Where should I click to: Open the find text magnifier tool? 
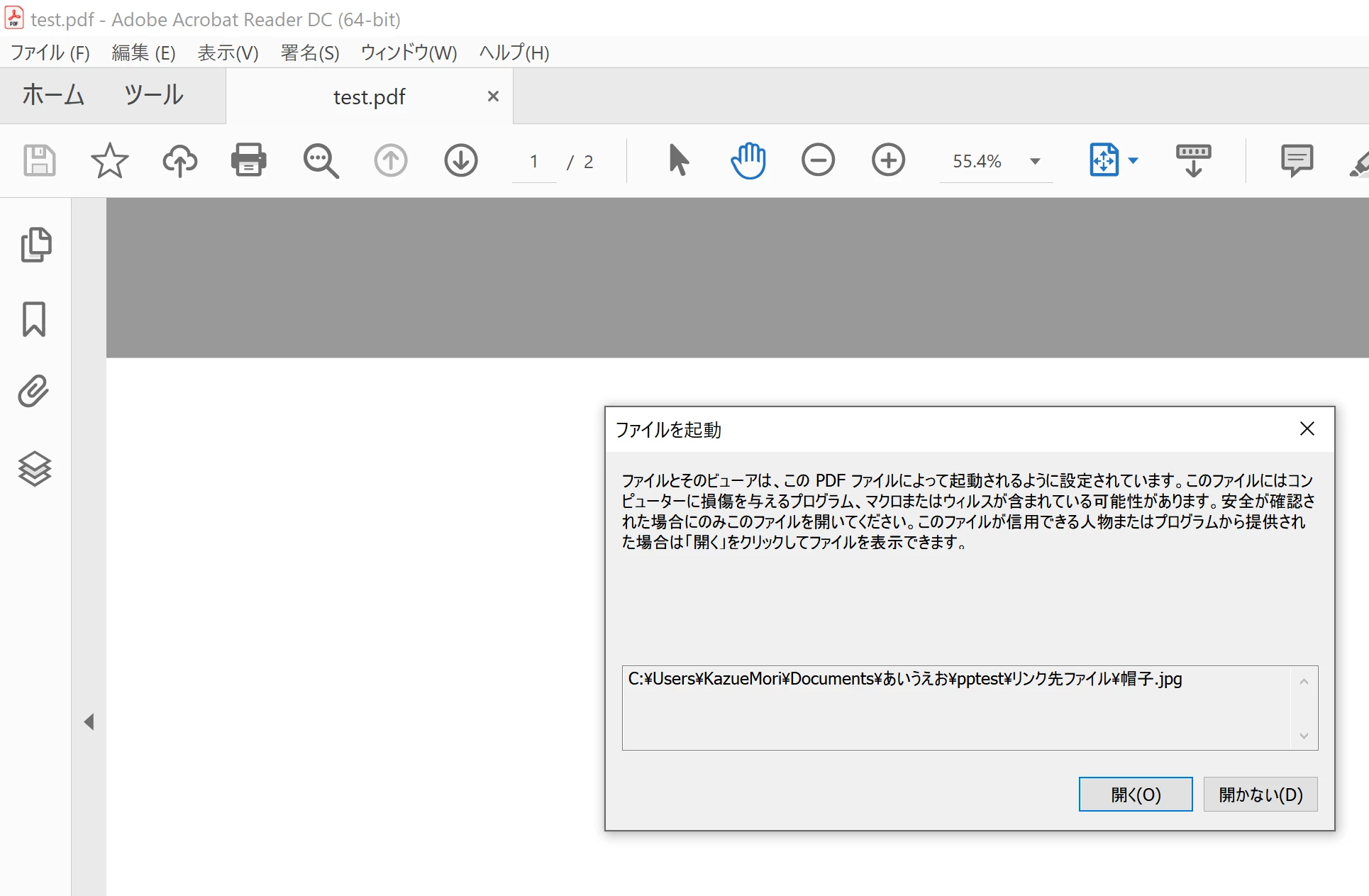click(321, 161)
